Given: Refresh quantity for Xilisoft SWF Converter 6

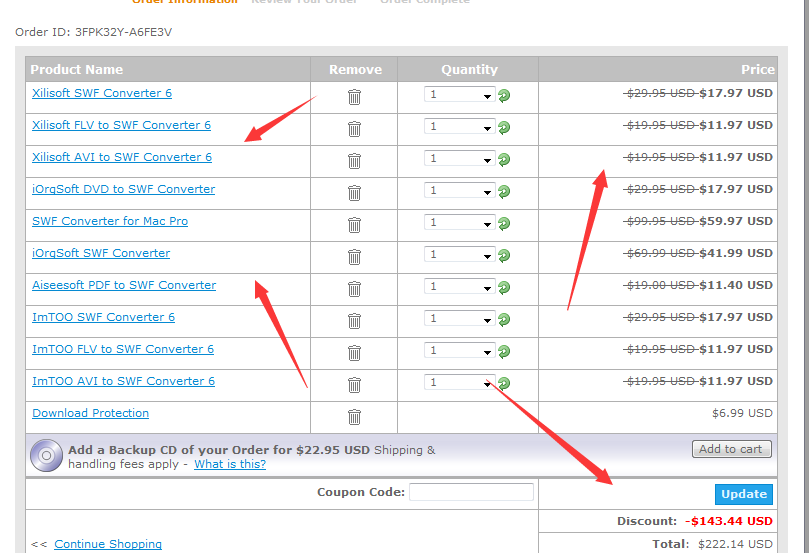Looking at the screenshot, I should coord(504,95).
